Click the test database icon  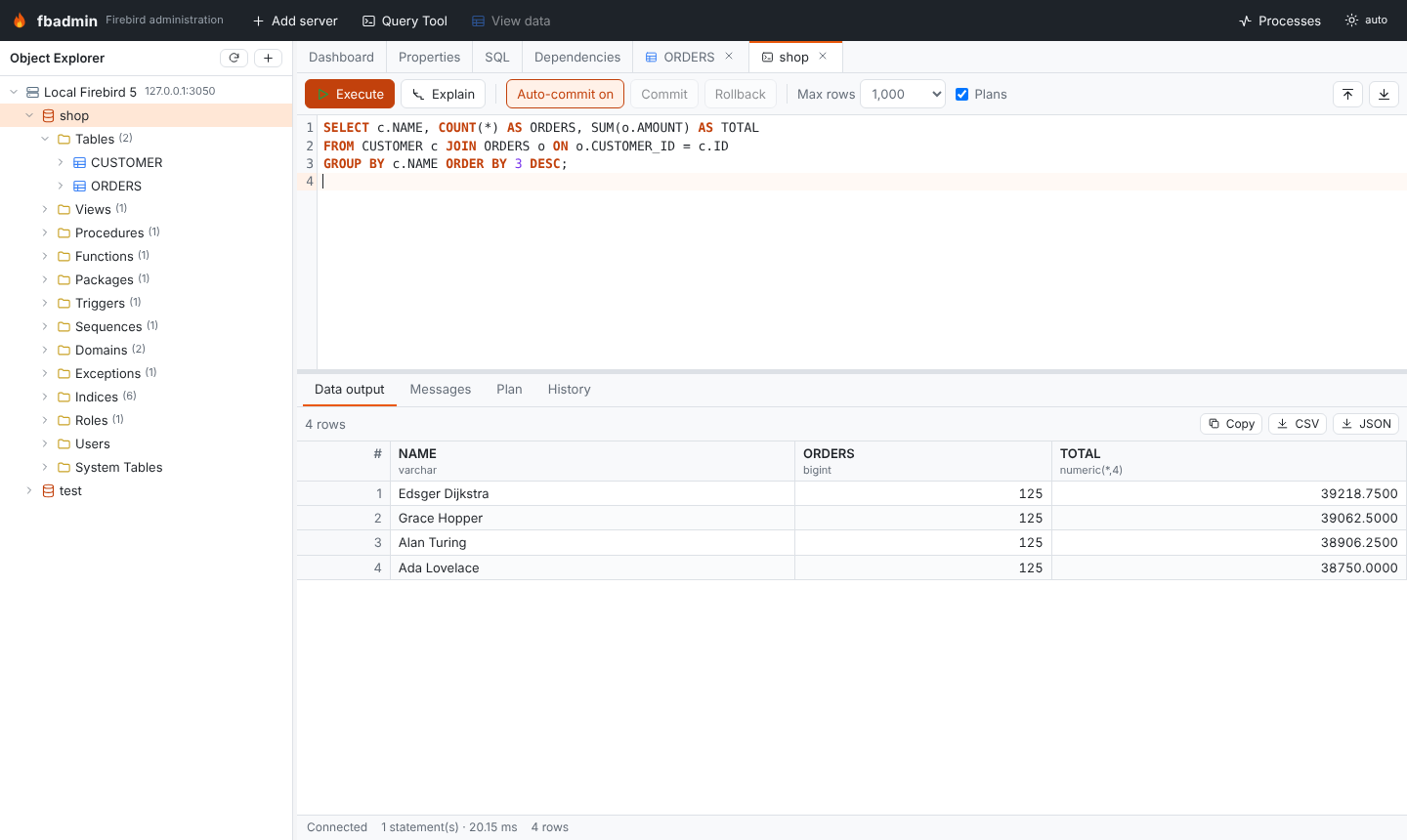pos(48,490)
